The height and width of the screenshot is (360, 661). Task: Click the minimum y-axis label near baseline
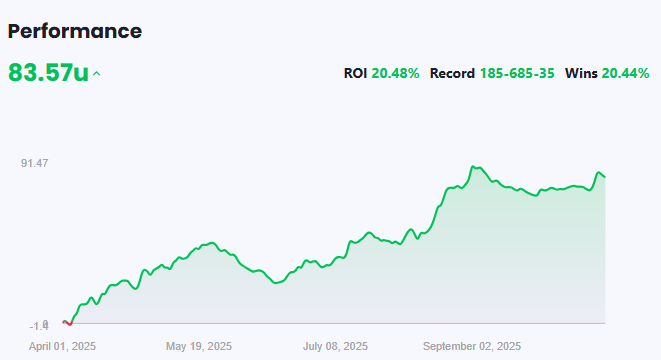click(39, 326)
